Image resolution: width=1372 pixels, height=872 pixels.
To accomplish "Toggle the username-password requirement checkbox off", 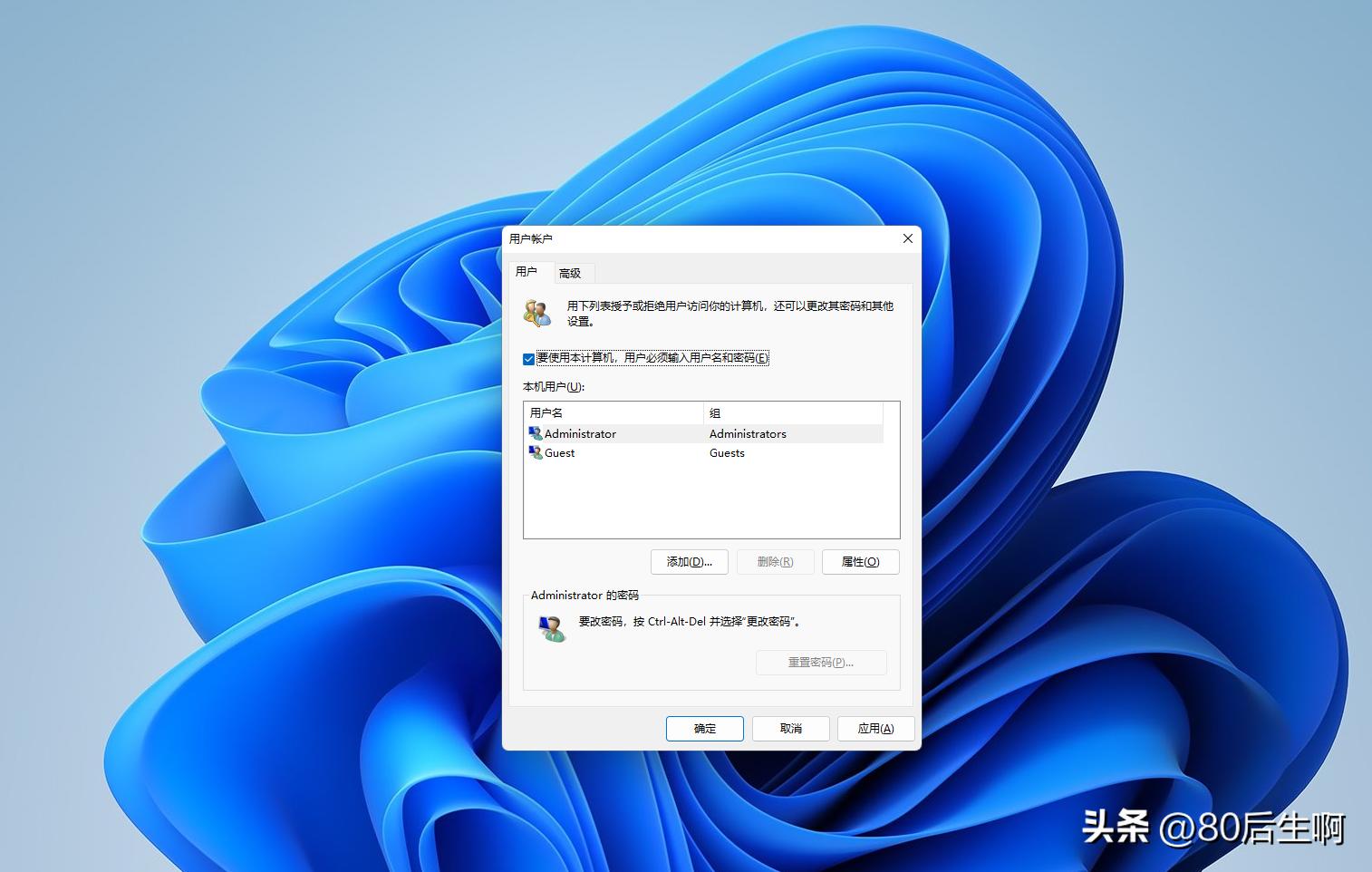I will point(528,358).
